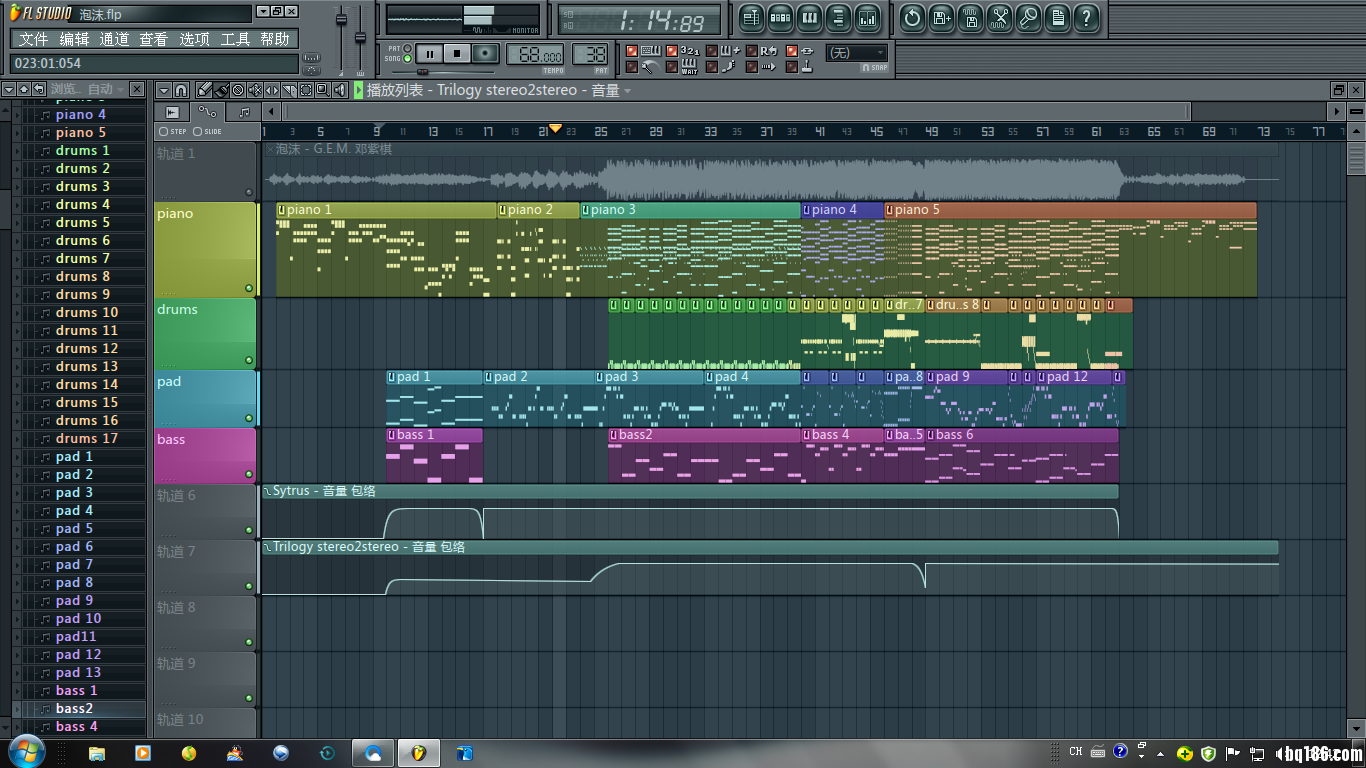This screenshot has width=1366, height=768.
Task: Choose the Select marquee tool in playlist
Action: [x=306, y=90]
